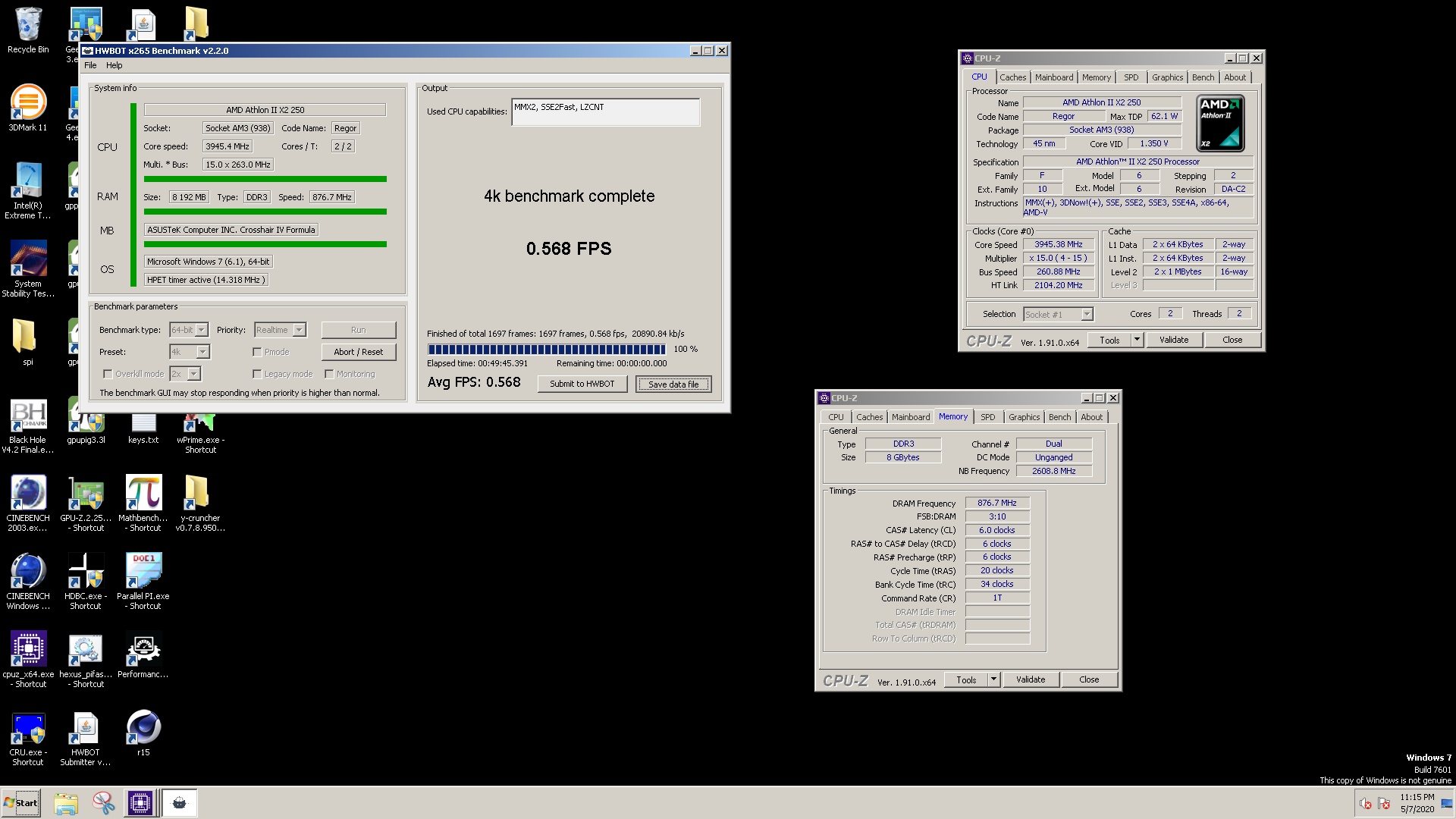Toggle the Pmode checkbox
This screenshot has width=1456, height=819.
257,352
